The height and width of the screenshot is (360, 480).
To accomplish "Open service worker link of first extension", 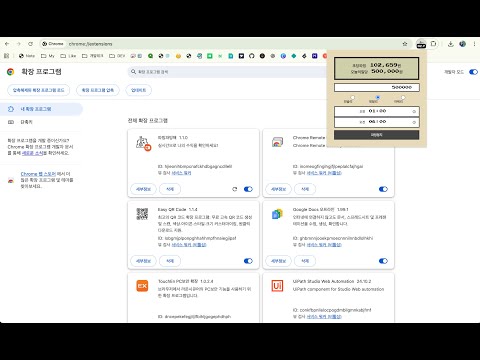I will [x=181, y=173].
